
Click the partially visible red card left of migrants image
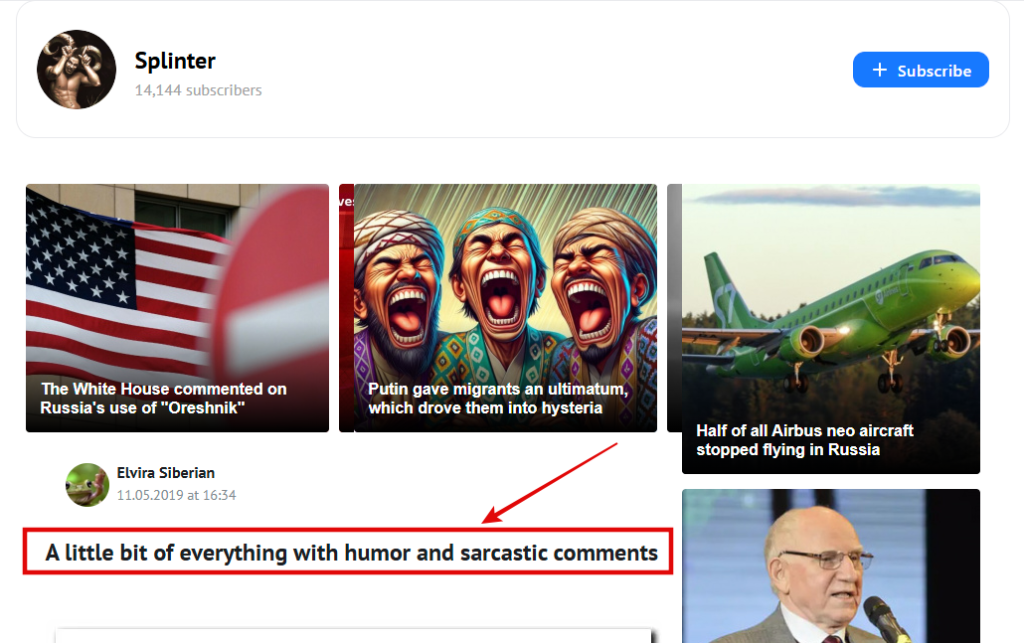(x=346, y=308)
